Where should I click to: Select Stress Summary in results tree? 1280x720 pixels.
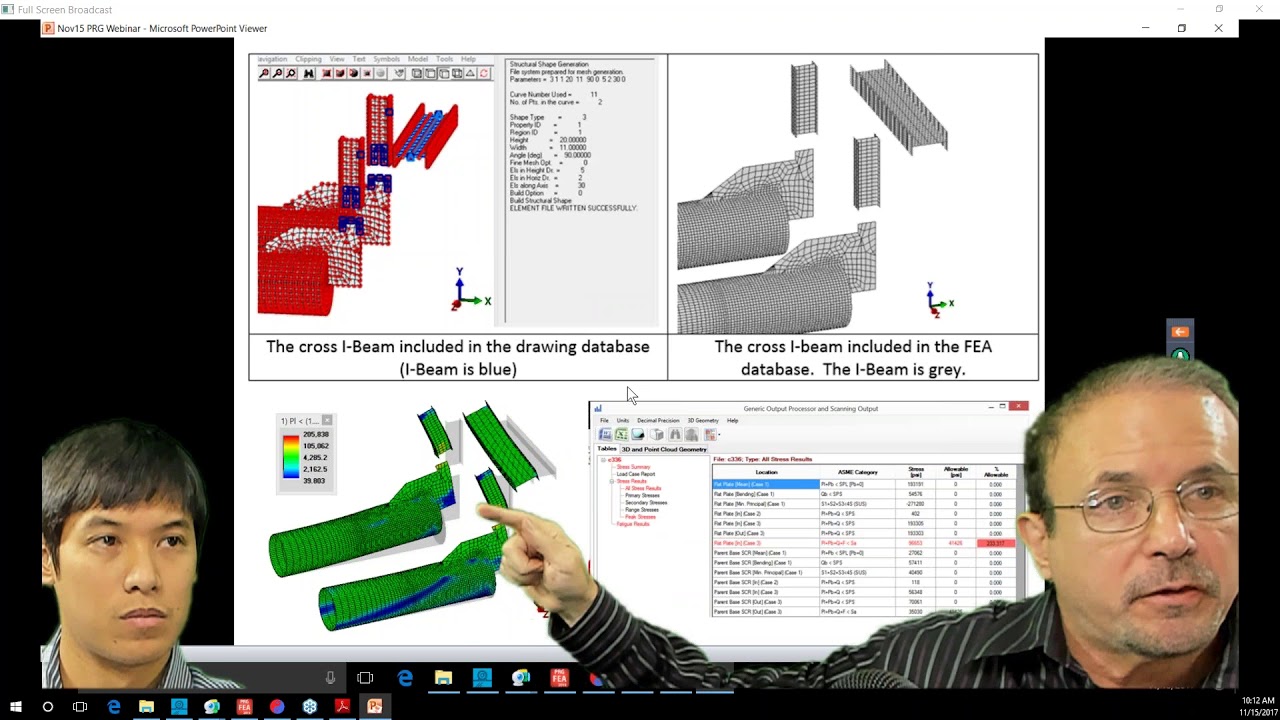tap(633, 467)
